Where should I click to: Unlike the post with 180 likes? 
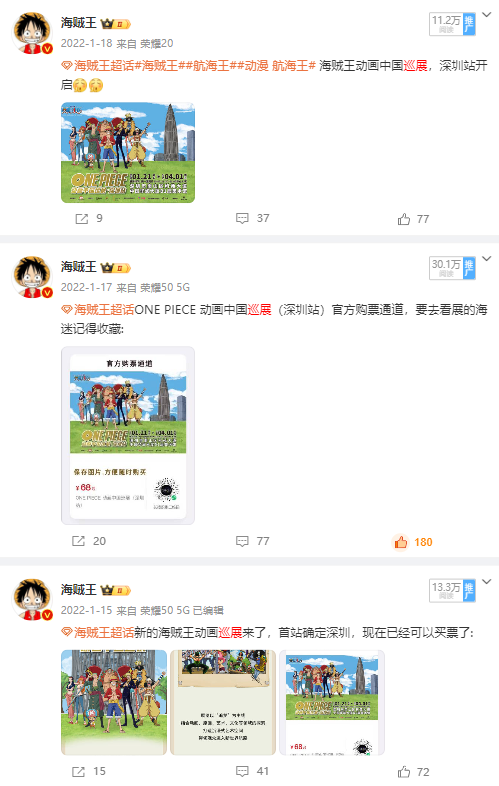(401, 542)
